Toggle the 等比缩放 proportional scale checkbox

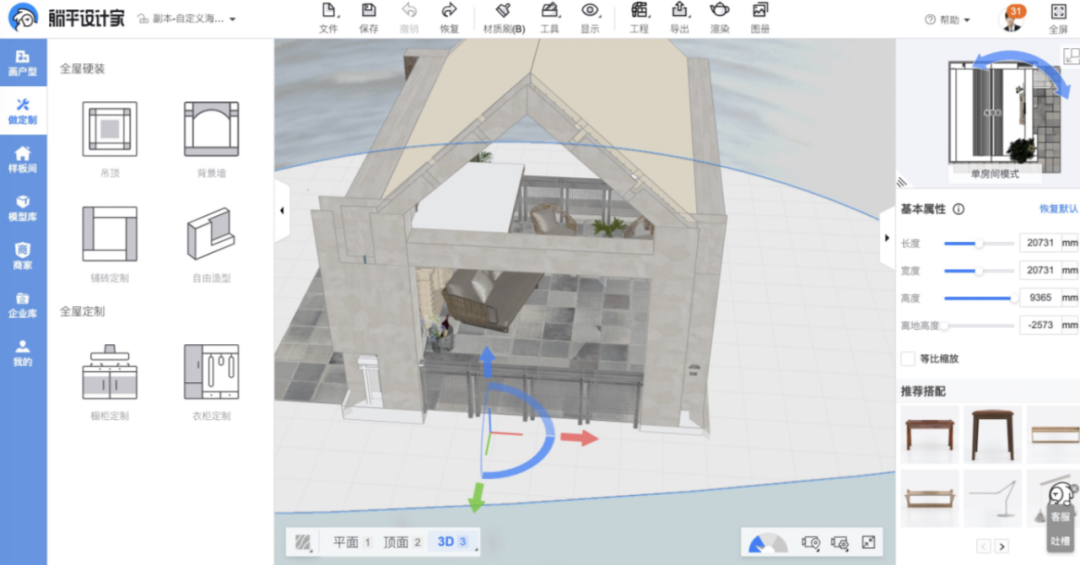(908, 358)
